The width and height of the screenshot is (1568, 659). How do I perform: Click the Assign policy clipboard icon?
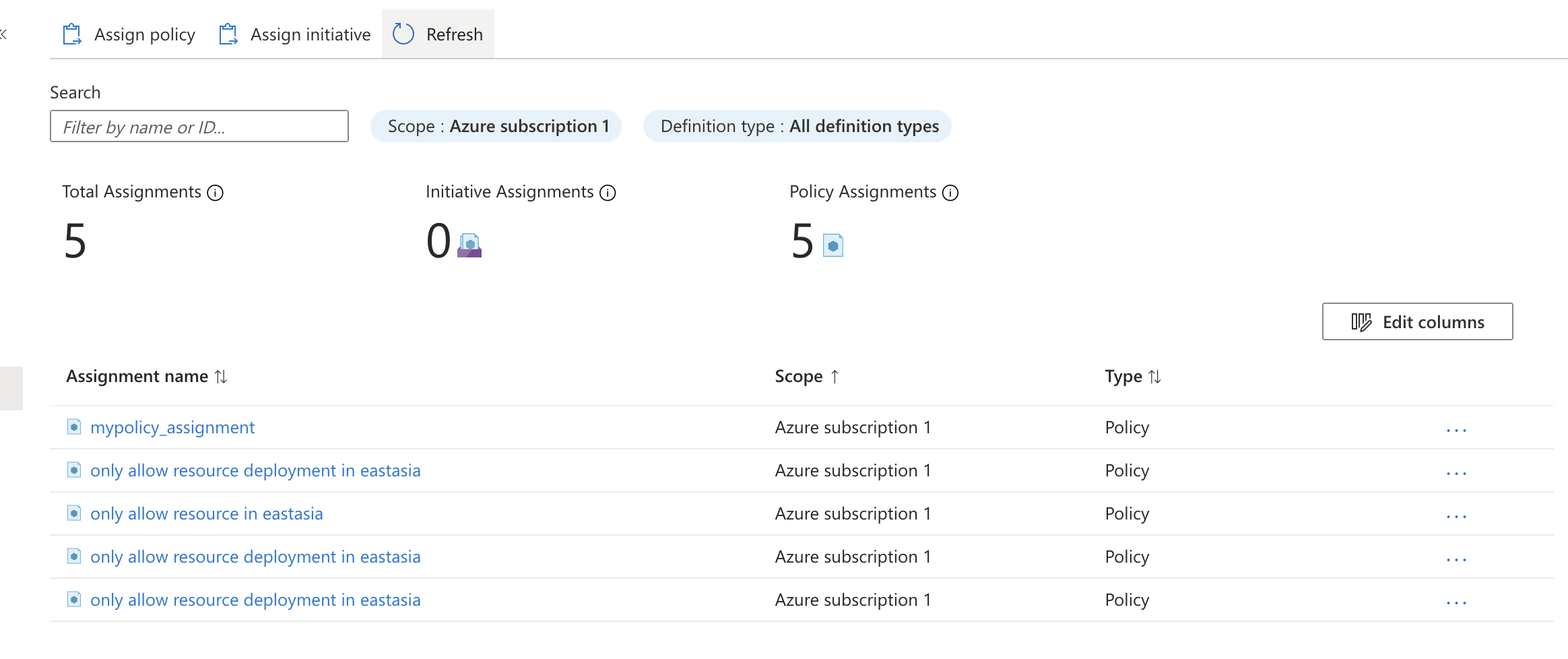pos(72,34)
